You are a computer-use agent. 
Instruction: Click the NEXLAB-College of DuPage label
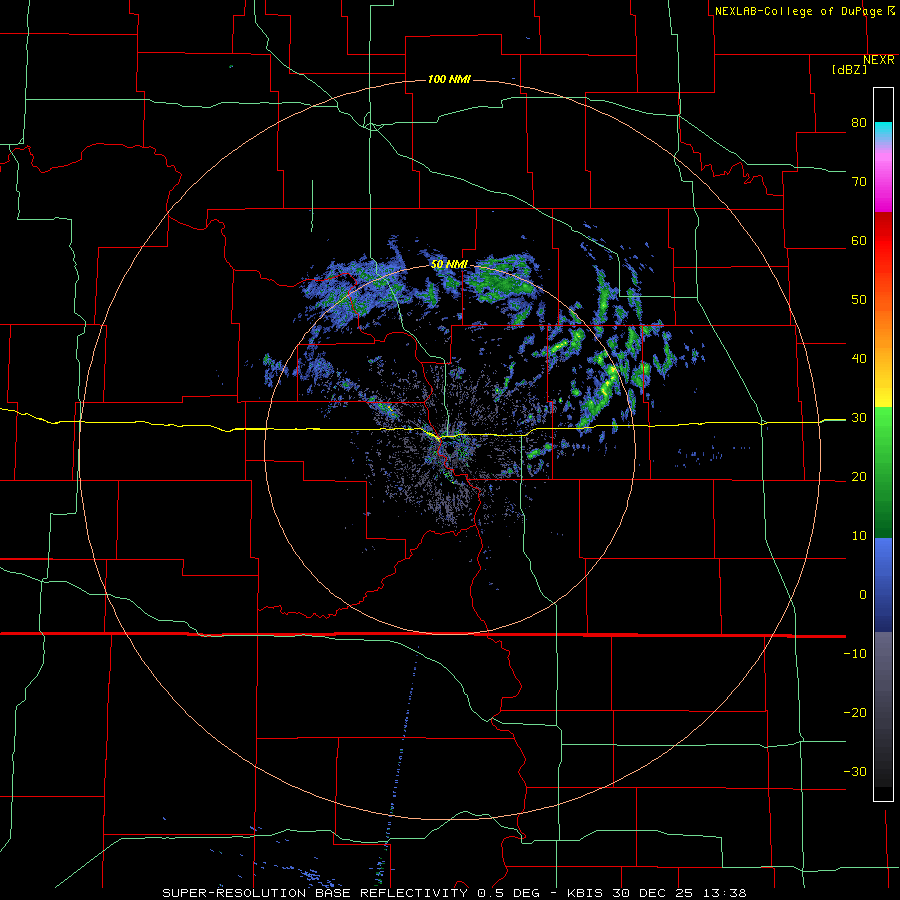coord(804,11)
